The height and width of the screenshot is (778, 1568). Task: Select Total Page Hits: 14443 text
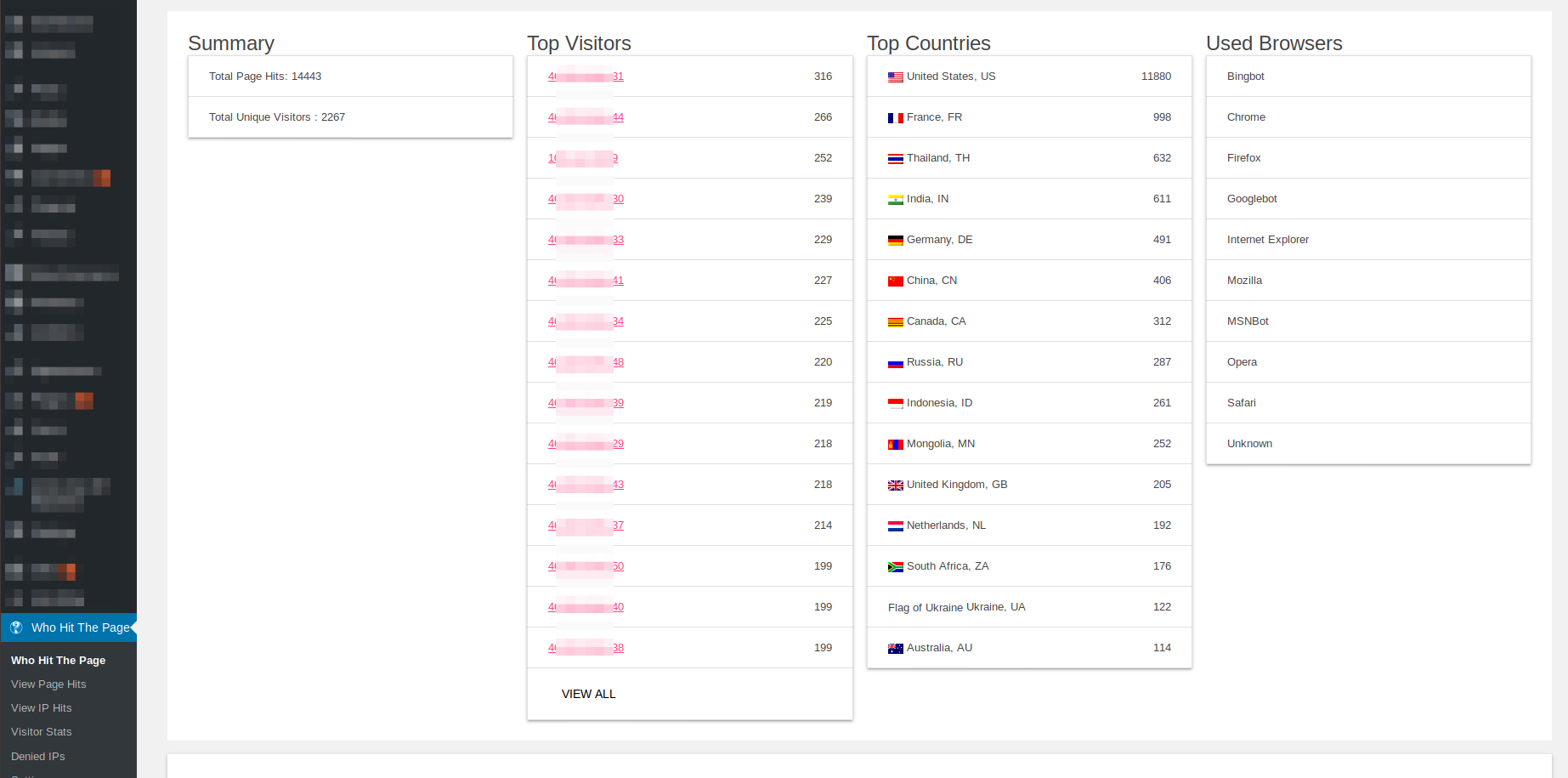(265, 77)
